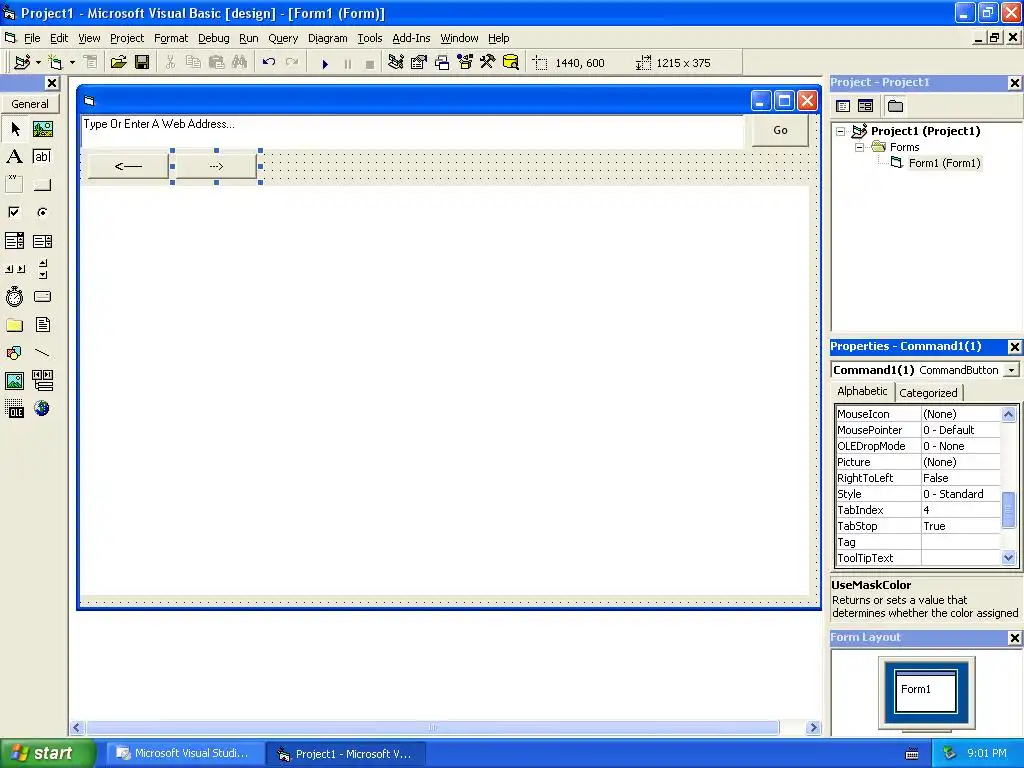Select Form1 (Form1) in project tree

click(x=944, y=163)
